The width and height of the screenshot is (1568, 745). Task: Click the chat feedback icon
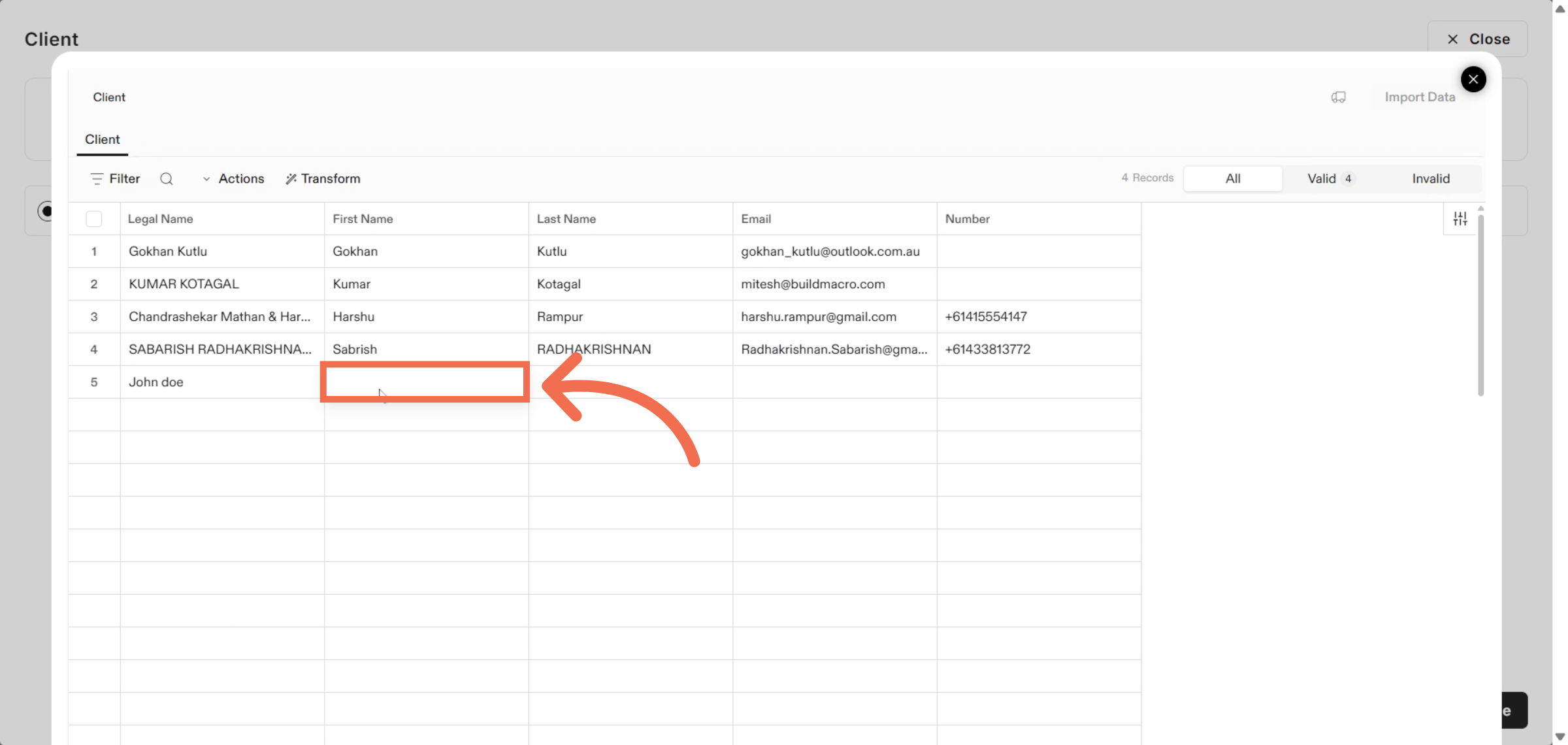[1338, 97]
